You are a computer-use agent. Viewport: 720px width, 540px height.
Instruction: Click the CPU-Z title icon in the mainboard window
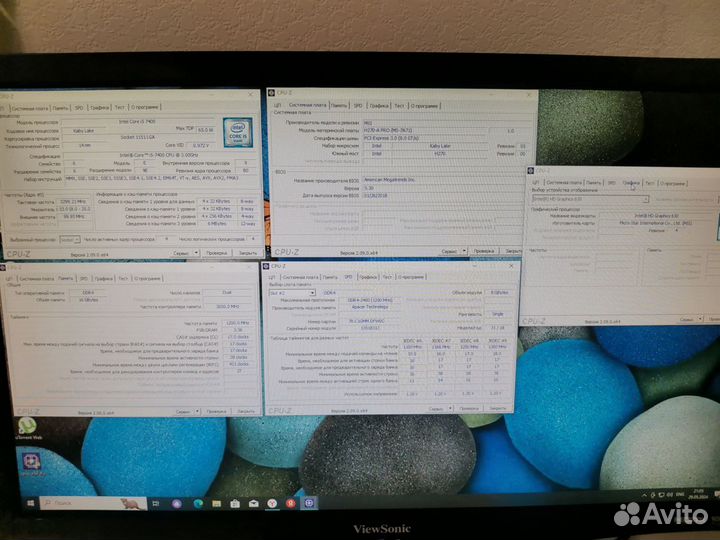(271, 93)
